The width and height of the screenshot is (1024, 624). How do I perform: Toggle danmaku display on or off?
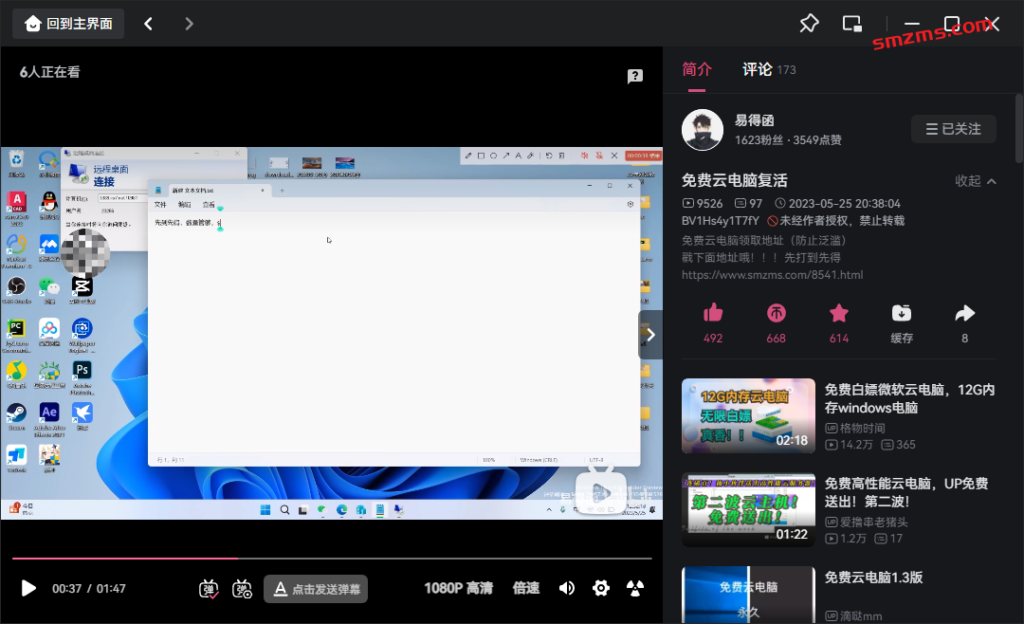pos(208,589)
